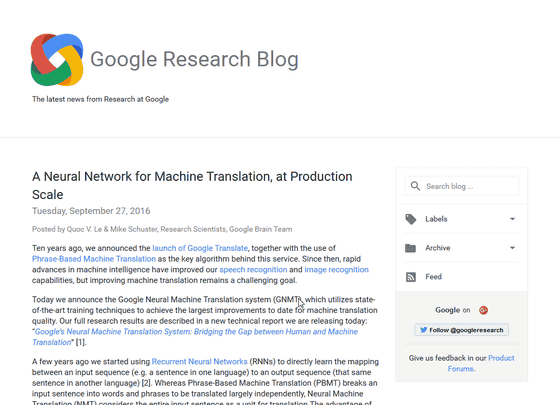Expand the Labels dropdown arrow
Image resolution: width=560 pixels, height=405 pixels.
point(512,219)
